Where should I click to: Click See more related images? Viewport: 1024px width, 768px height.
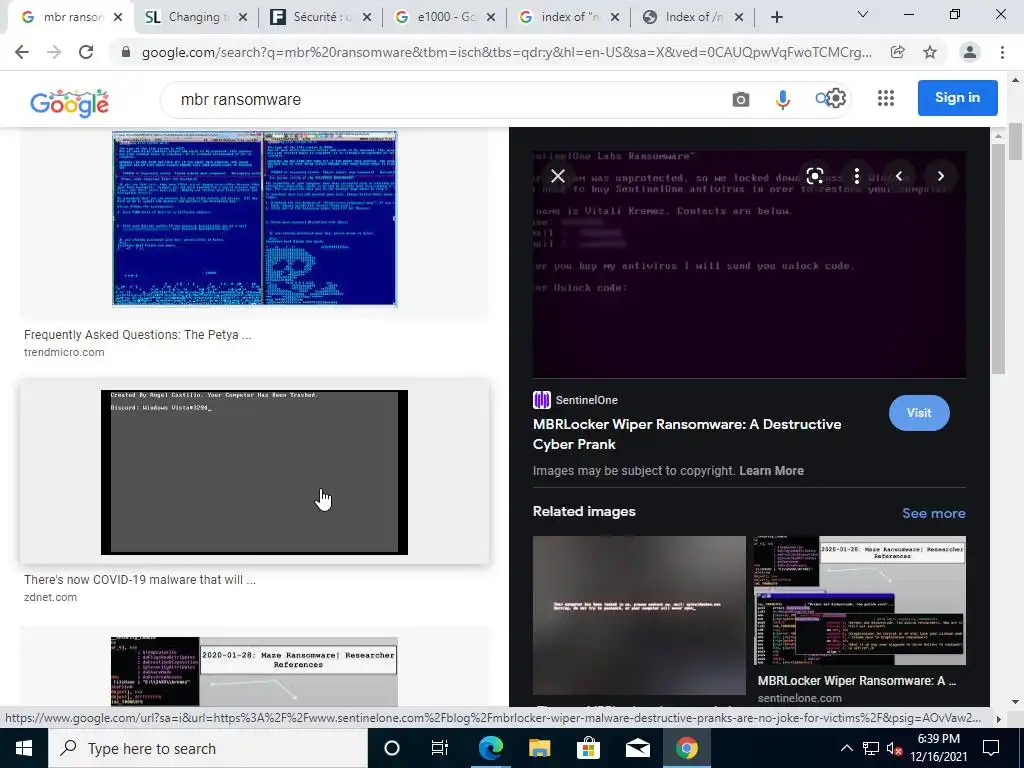coord(933,513)
